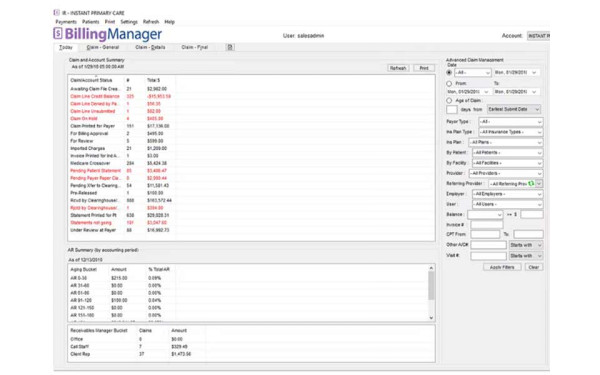This screenshot has height=375, width=600.
Task: Click the app icon in the title bar
Action: point(57,13)
